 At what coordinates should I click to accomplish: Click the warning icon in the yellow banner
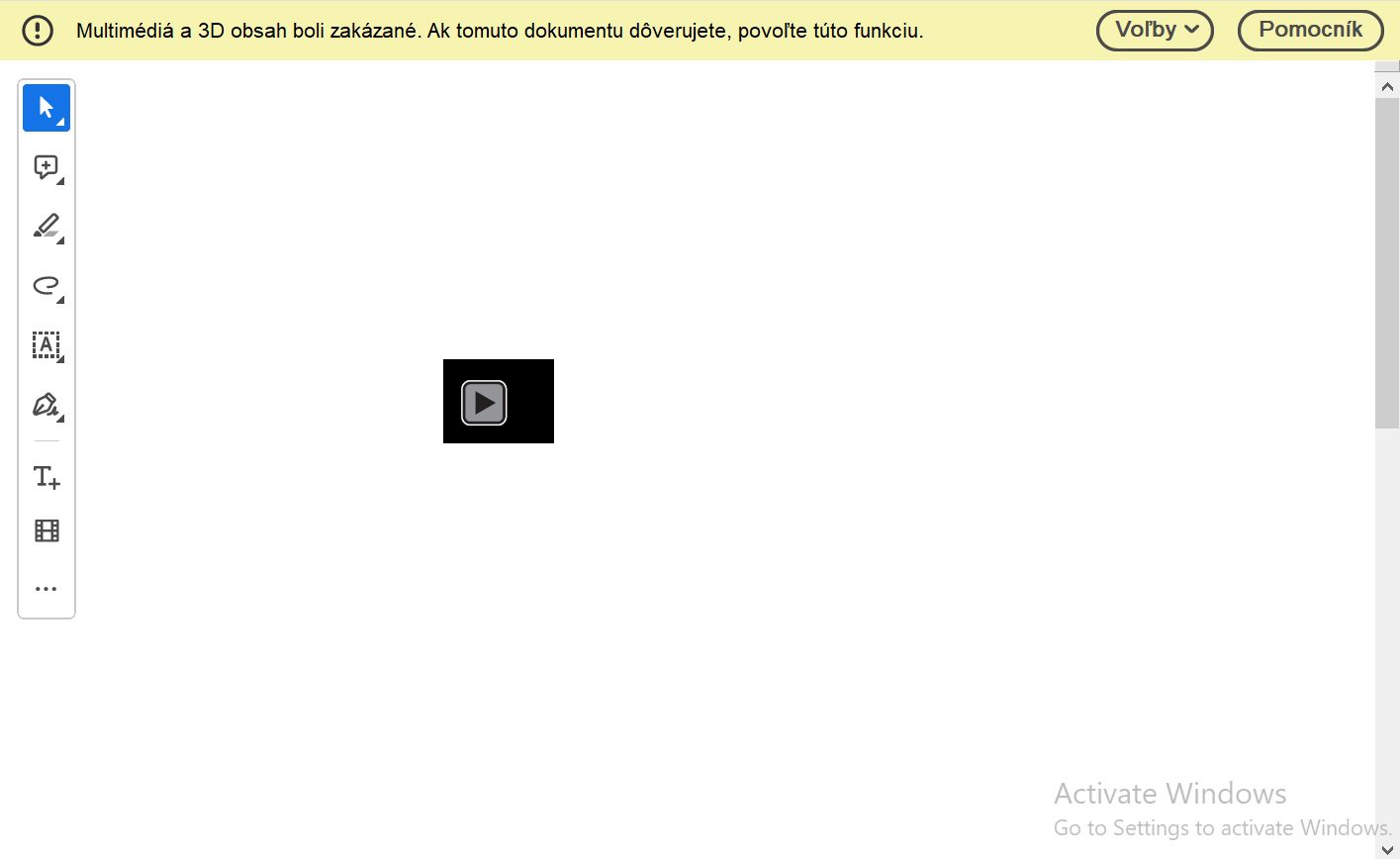[x=38, y=31]
